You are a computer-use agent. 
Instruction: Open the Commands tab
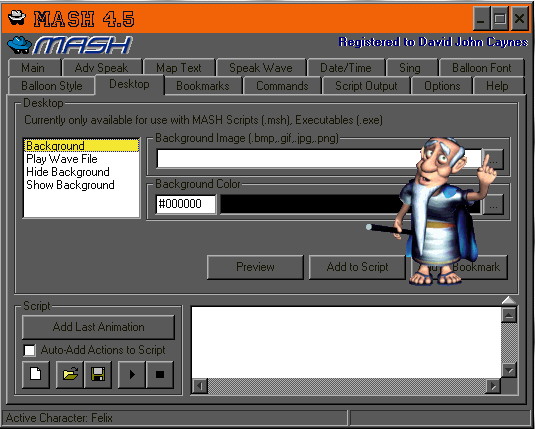tap(282, 86)
